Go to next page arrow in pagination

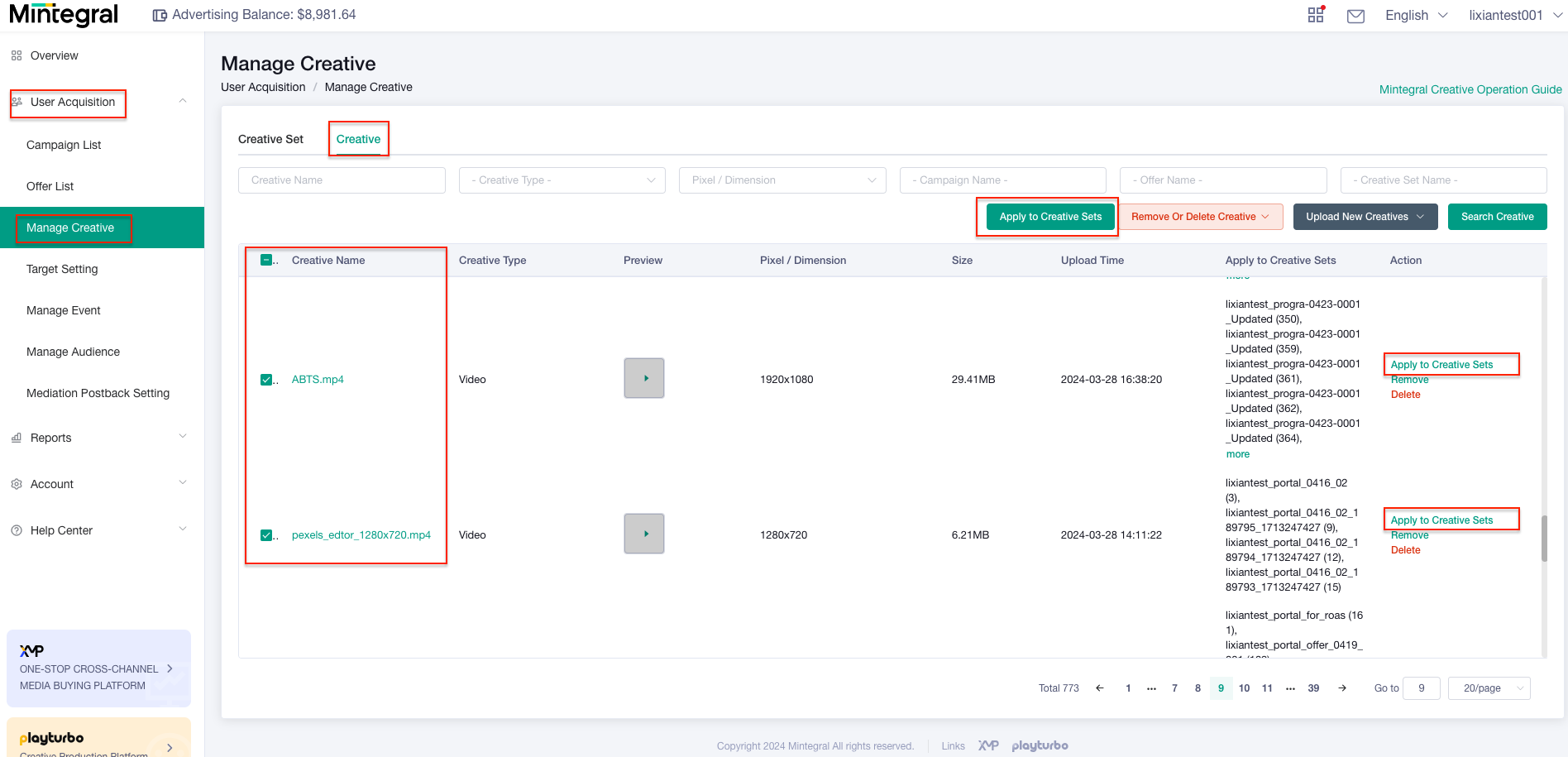point(1342,688)
